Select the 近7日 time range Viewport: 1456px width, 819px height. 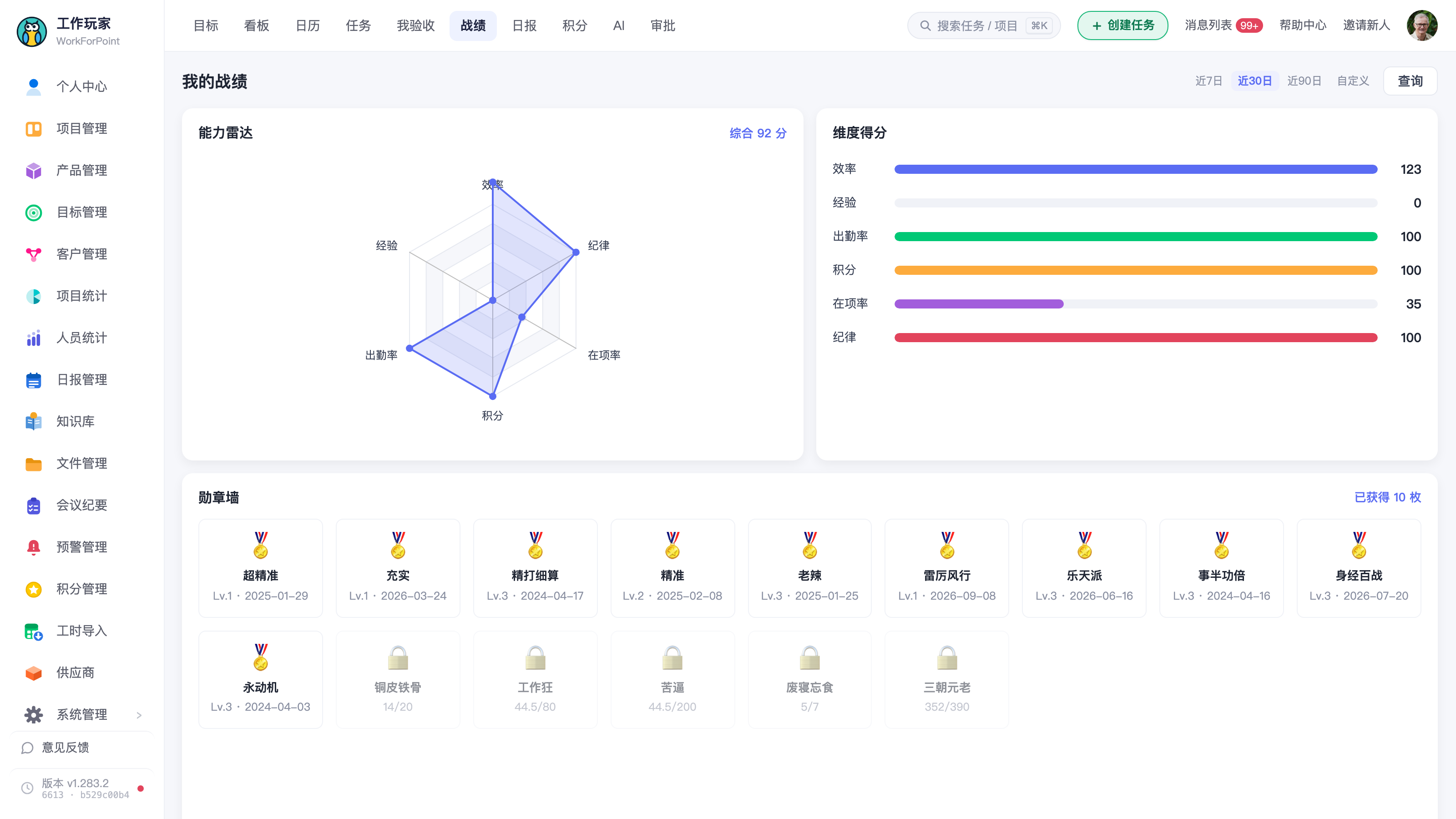point(1208,81)
